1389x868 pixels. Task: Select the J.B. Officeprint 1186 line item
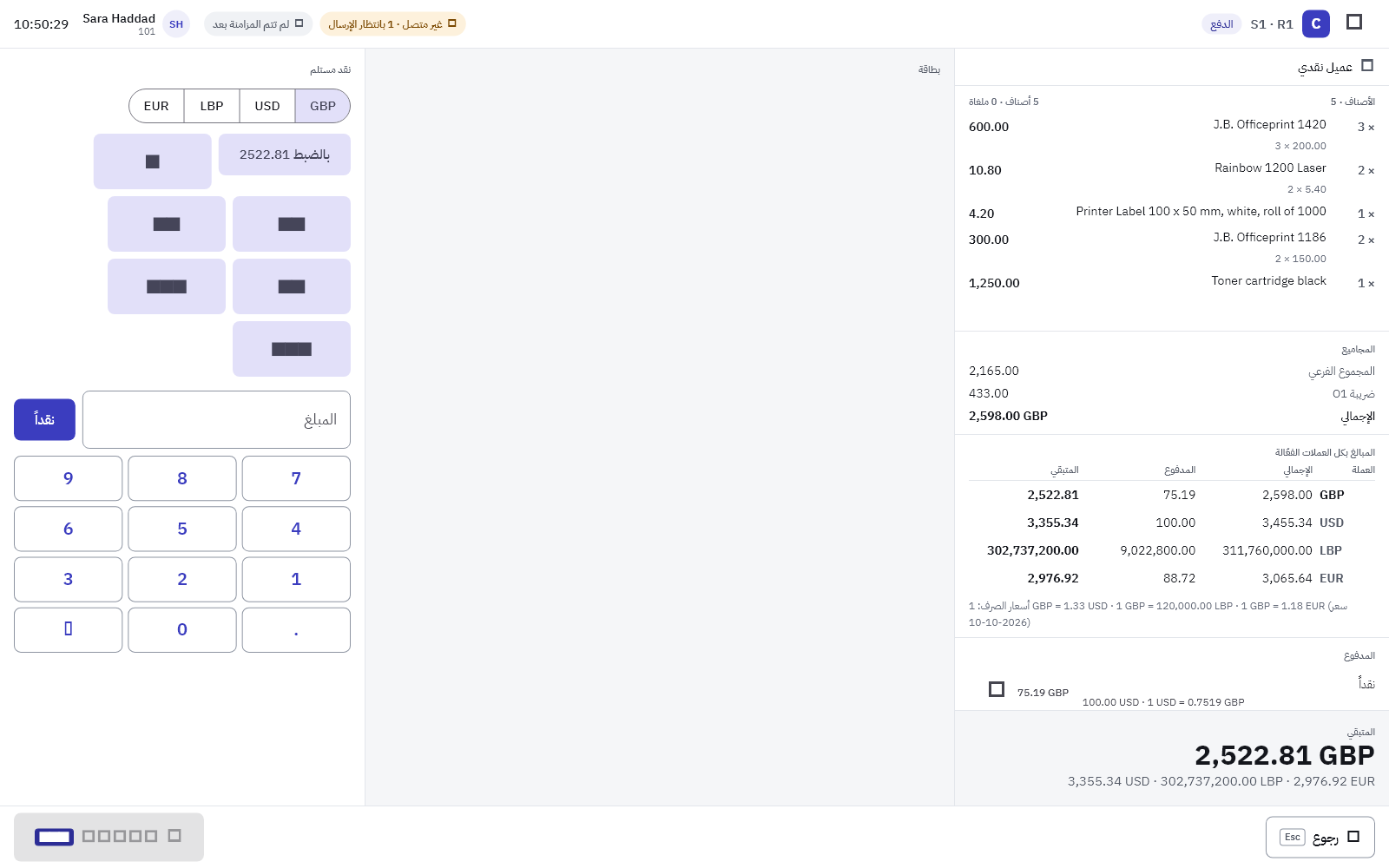1171,247
